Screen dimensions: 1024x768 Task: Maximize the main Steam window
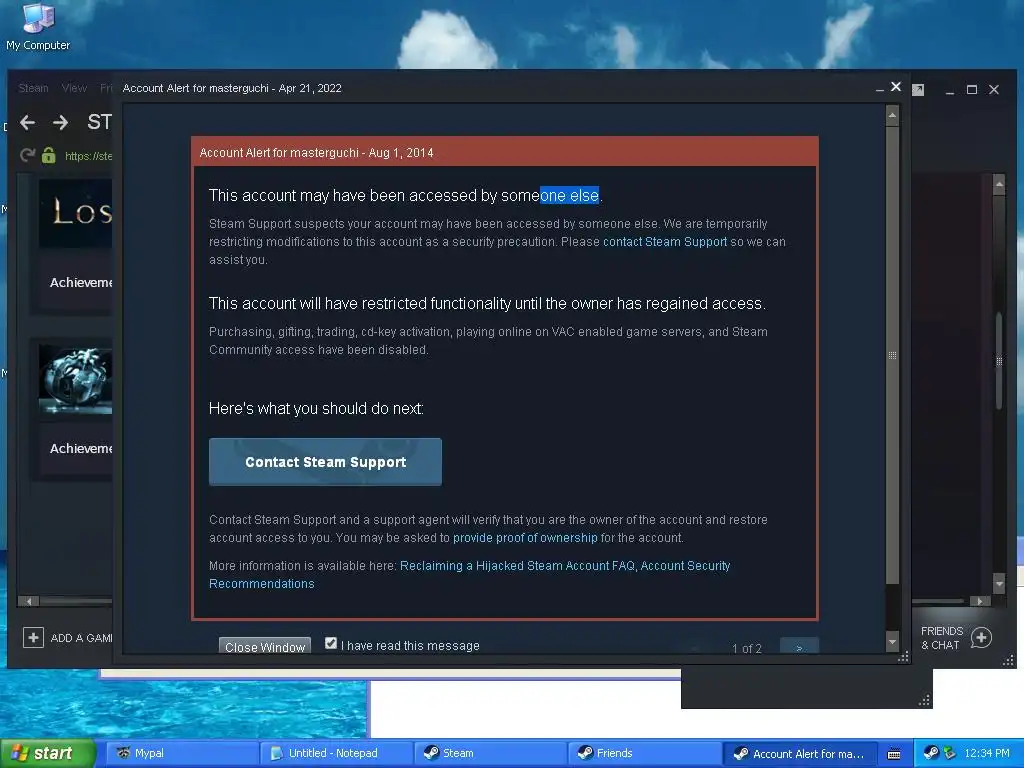tap(972, 89)
